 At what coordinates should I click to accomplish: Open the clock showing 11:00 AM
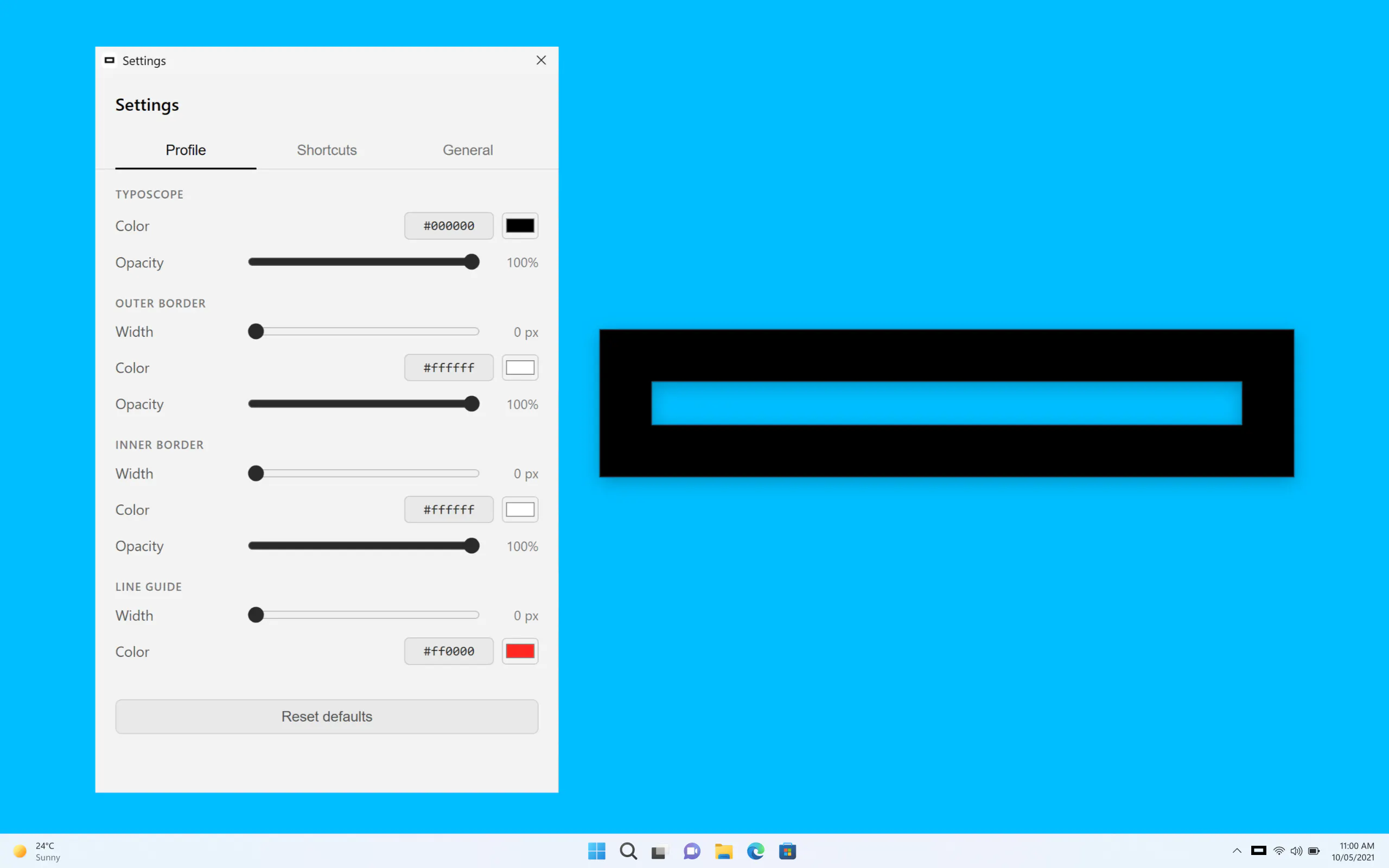pyautogui.click(x=1353, y=851)
